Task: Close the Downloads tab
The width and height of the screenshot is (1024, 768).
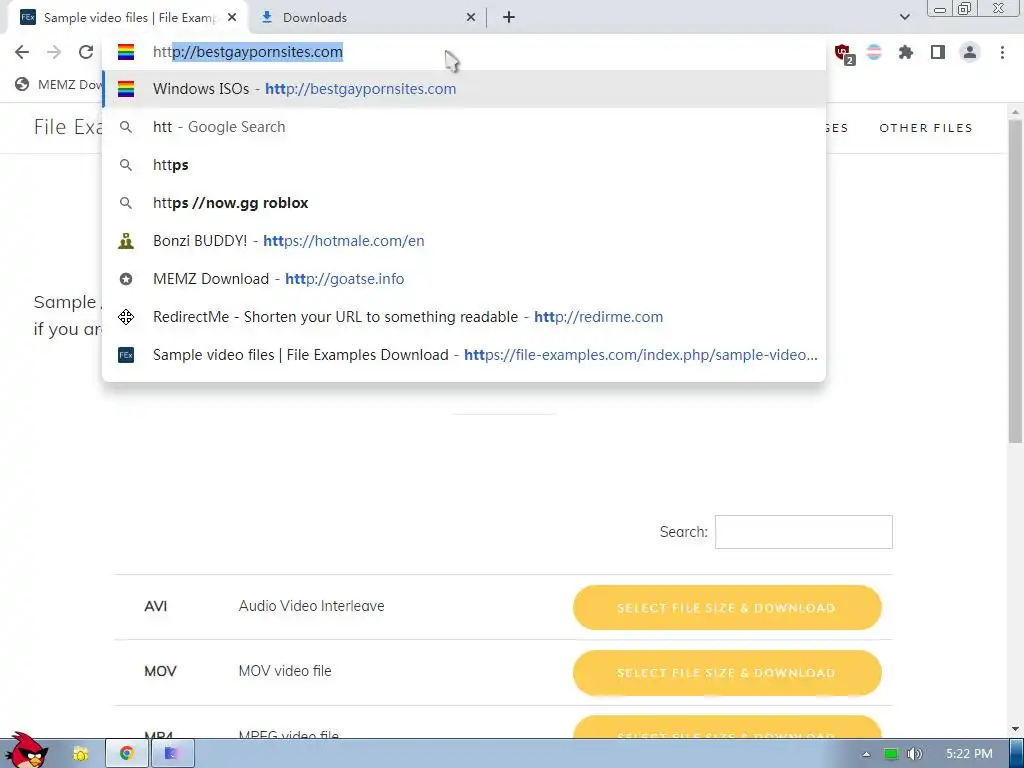Action: 471,18
